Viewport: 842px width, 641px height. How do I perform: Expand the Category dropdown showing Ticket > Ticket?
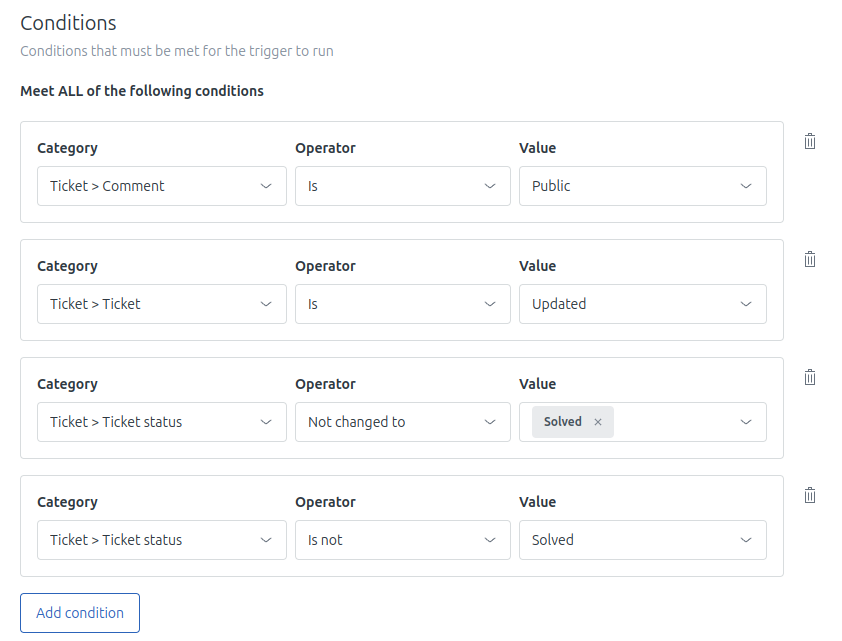tap(161, 304)
